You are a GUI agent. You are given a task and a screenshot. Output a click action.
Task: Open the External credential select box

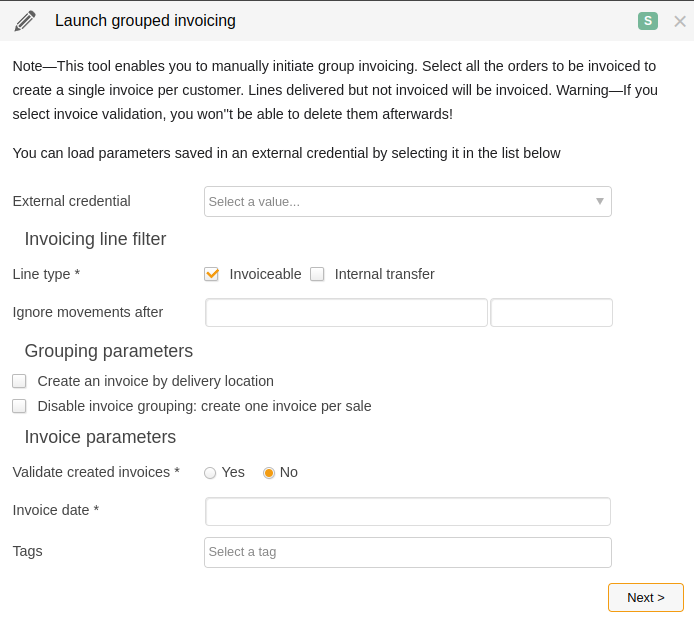[408, 202]
